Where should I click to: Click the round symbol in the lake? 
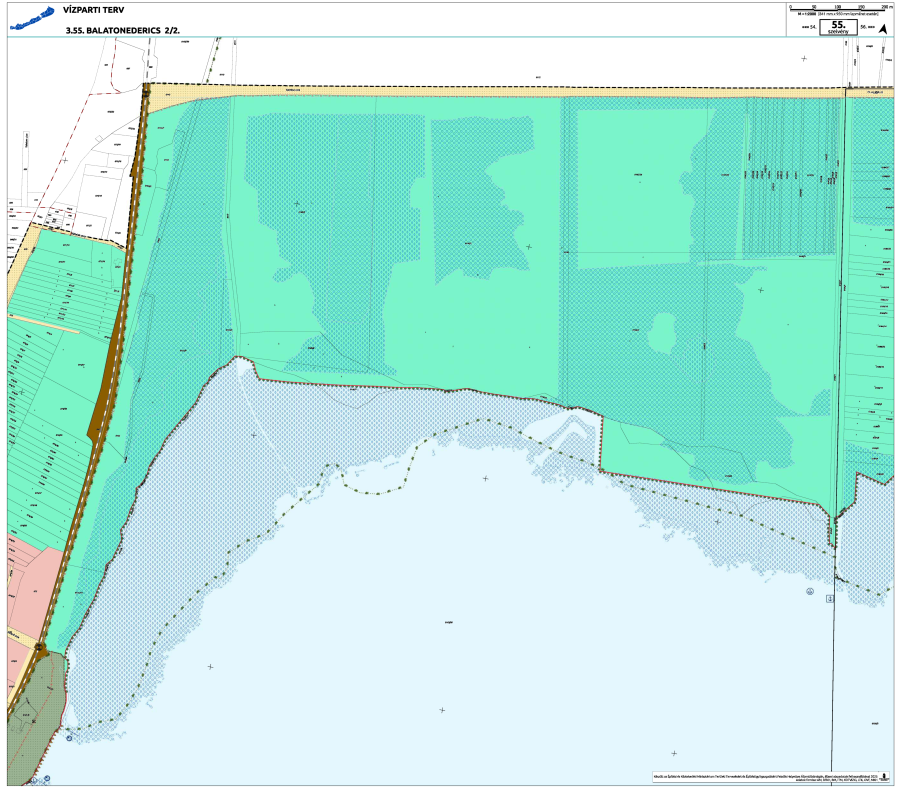point(809,591)
